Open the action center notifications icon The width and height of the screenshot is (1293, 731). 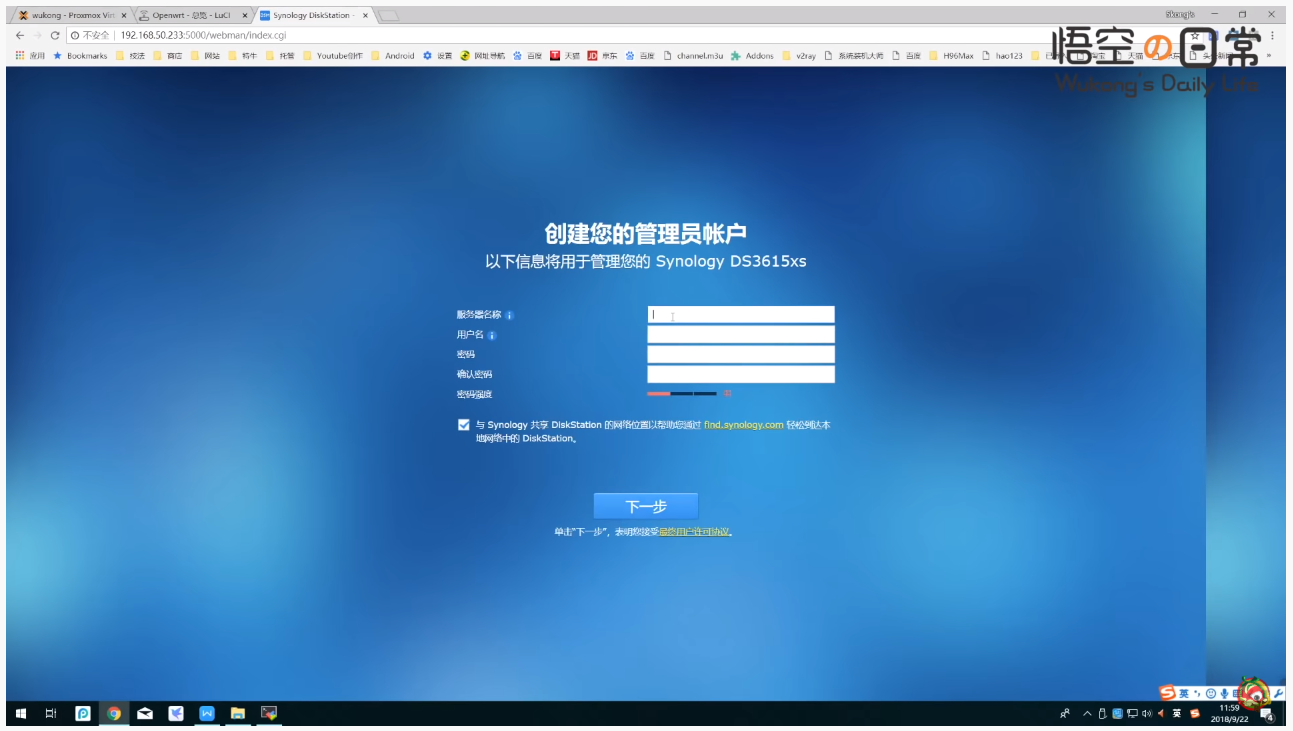tap(1267, 714)
